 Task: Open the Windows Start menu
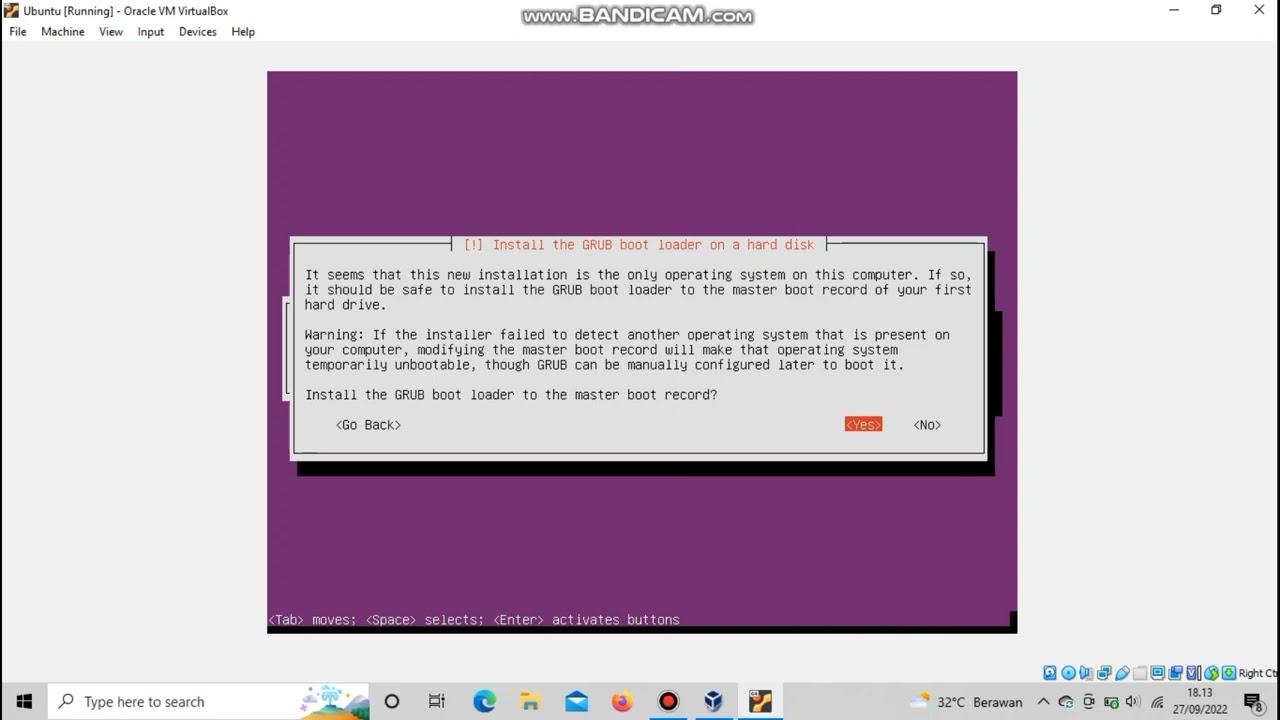24,701
